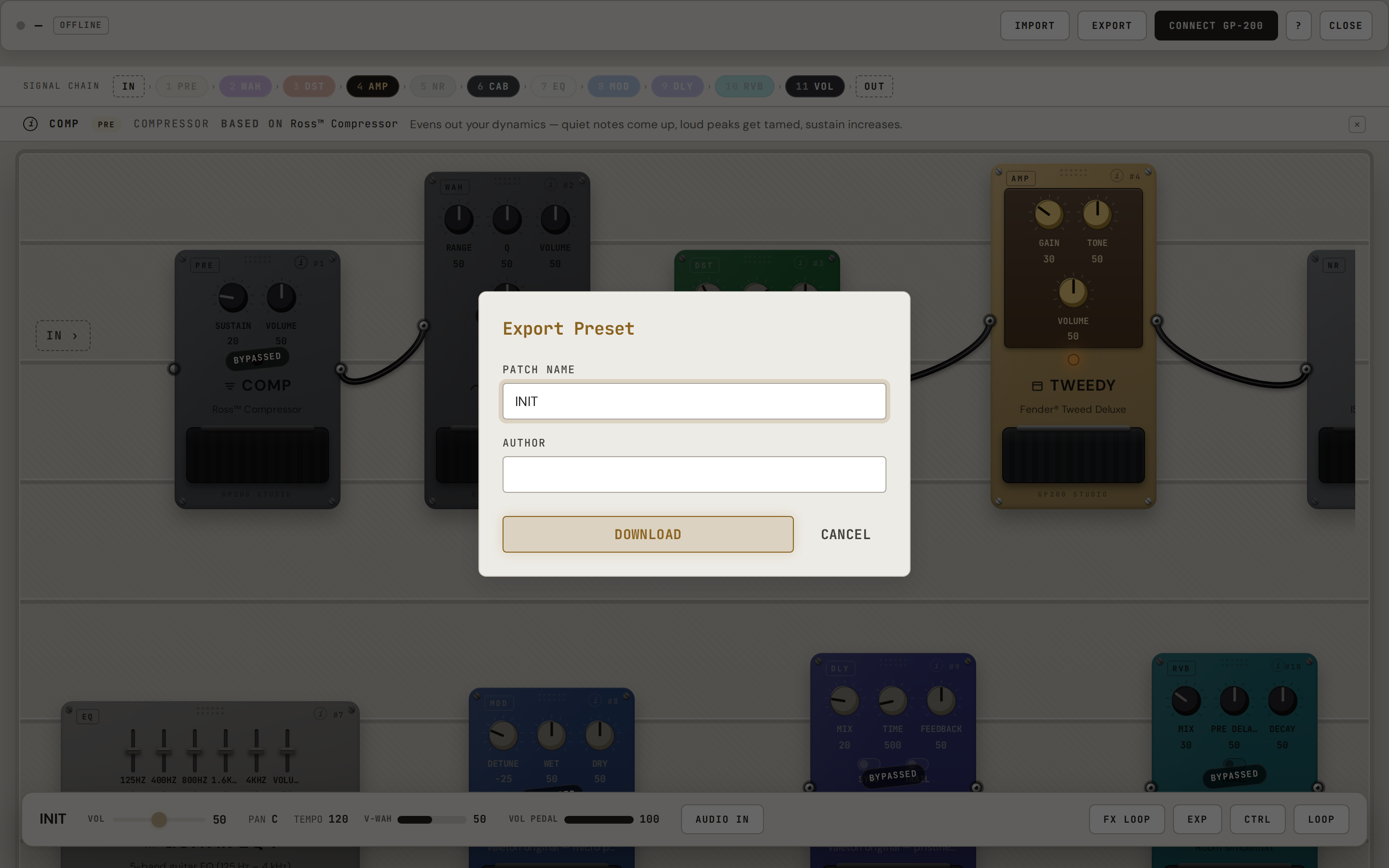
Task: Click the Volume knob on COMP pedal
Action: click(281, 298)
